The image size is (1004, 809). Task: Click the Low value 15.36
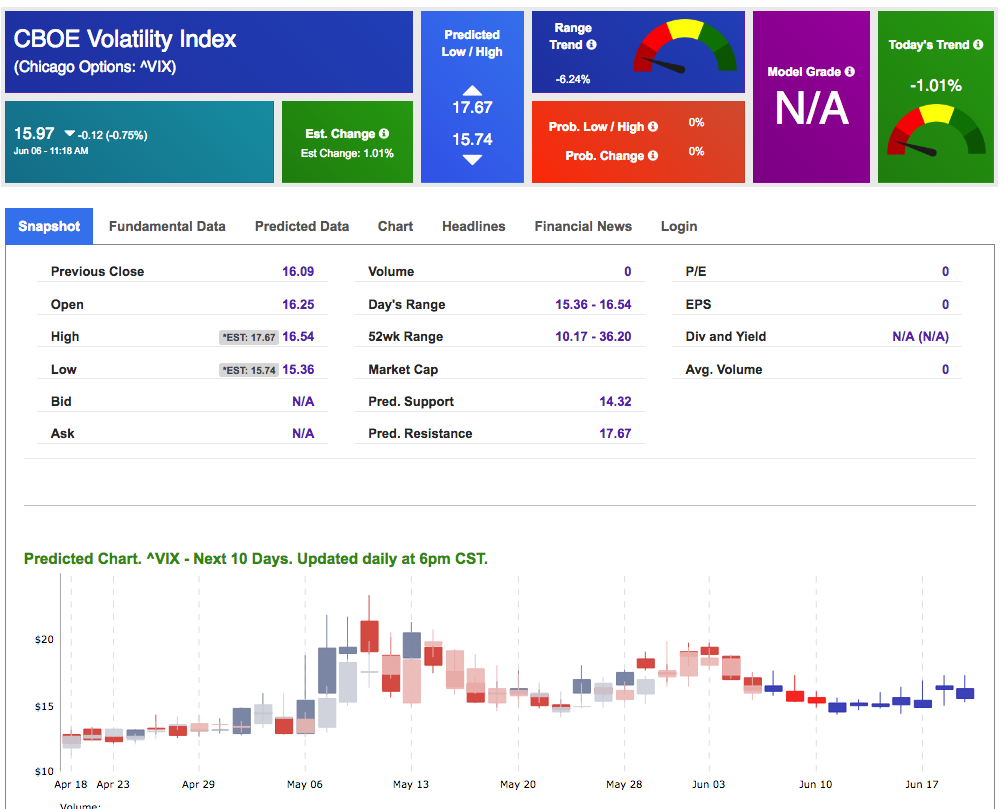298,369
